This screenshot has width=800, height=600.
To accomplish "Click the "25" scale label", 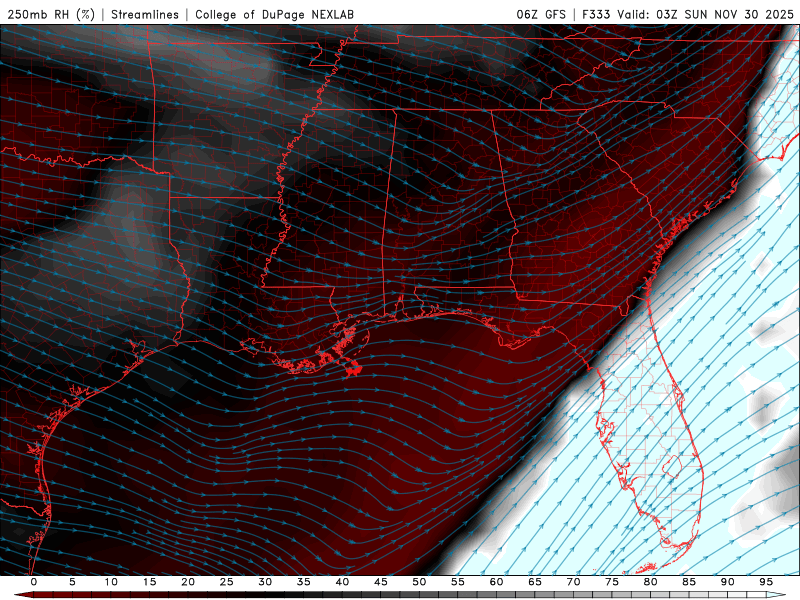I will click(227, 582).
